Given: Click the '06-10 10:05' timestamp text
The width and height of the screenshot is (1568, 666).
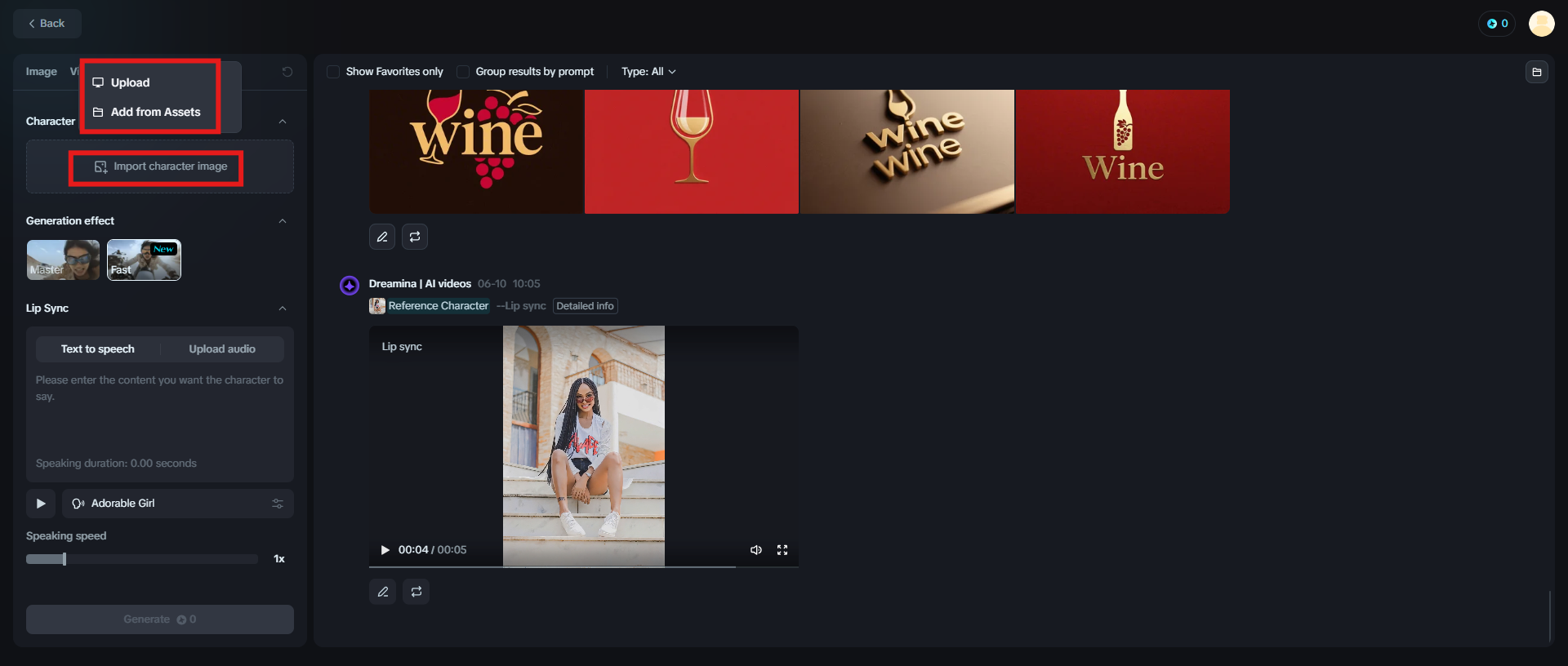Looking at the screenshot, I should [509, 284].
